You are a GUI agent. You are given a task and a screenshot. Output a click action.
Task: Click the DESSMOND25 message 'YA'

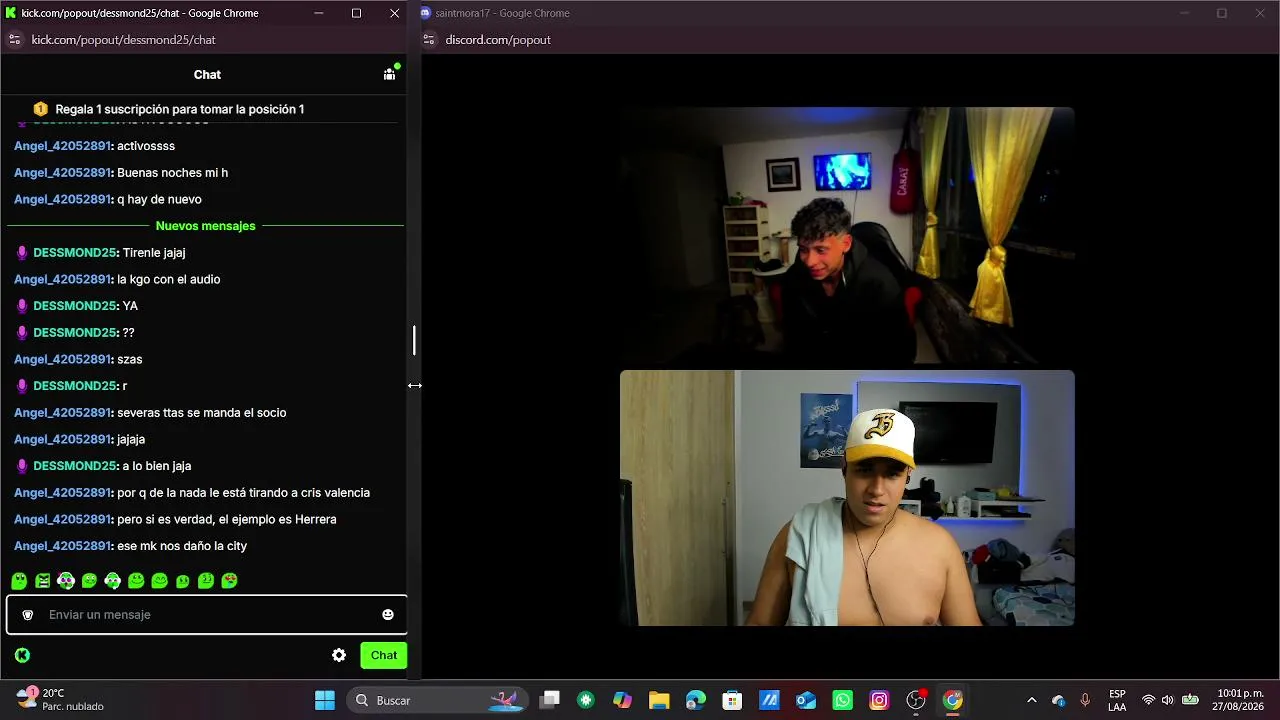pyautogui.click(x=130, y=306)
